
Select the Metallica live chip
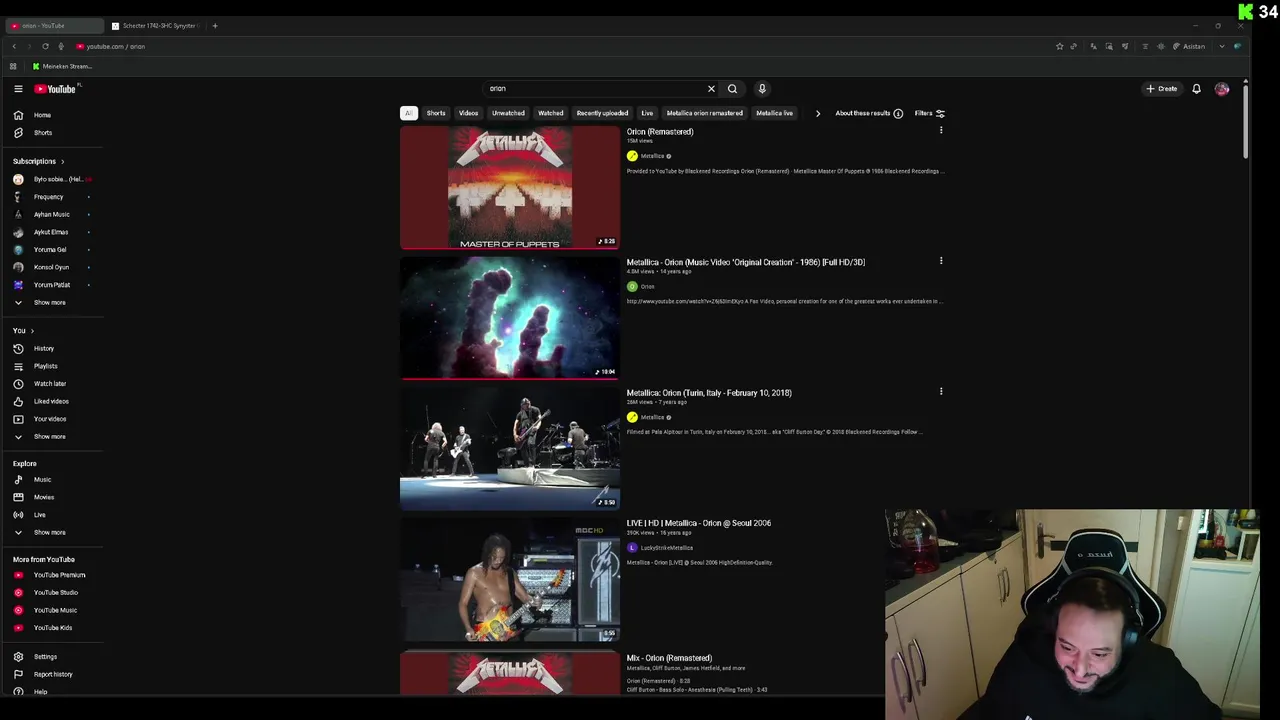coord(774,114)
